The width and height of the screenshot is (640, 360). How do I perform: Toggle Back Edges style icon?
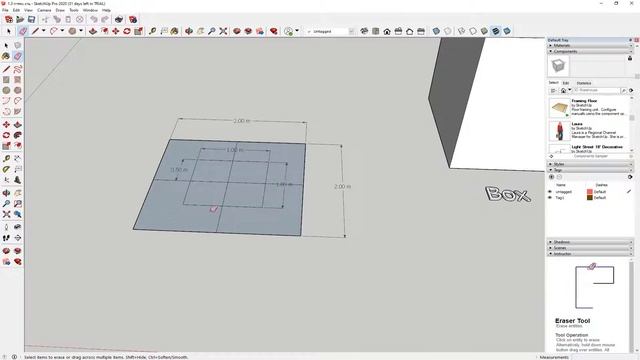click(448, 31)
